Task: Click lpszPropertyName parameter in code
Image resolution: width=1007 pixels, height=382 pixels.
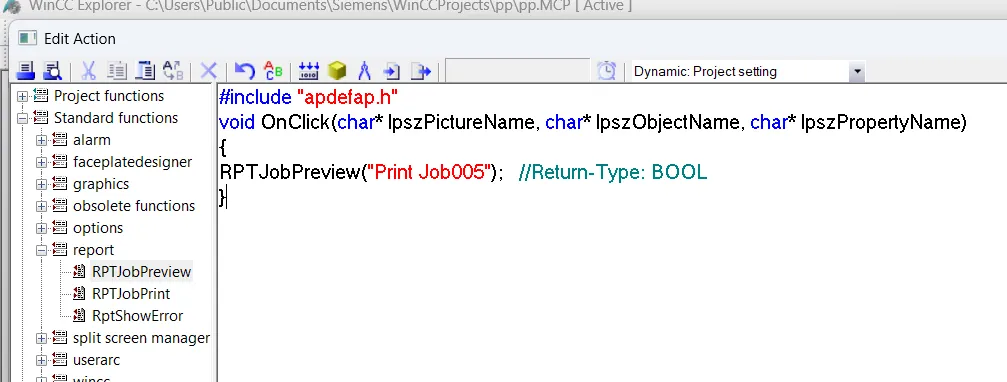Action: point(880,122)
